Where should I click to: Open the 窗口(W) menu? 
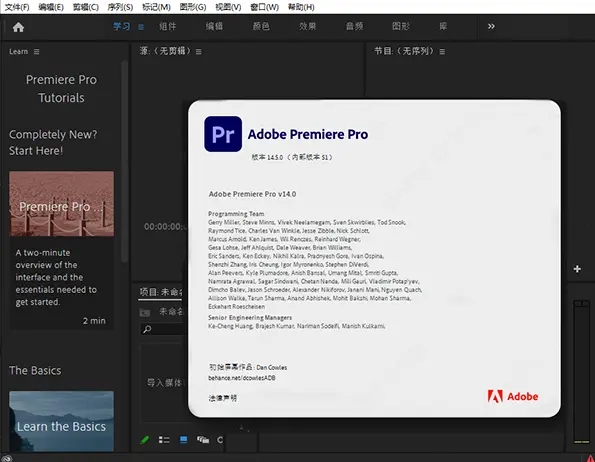(x=264, y=7)
